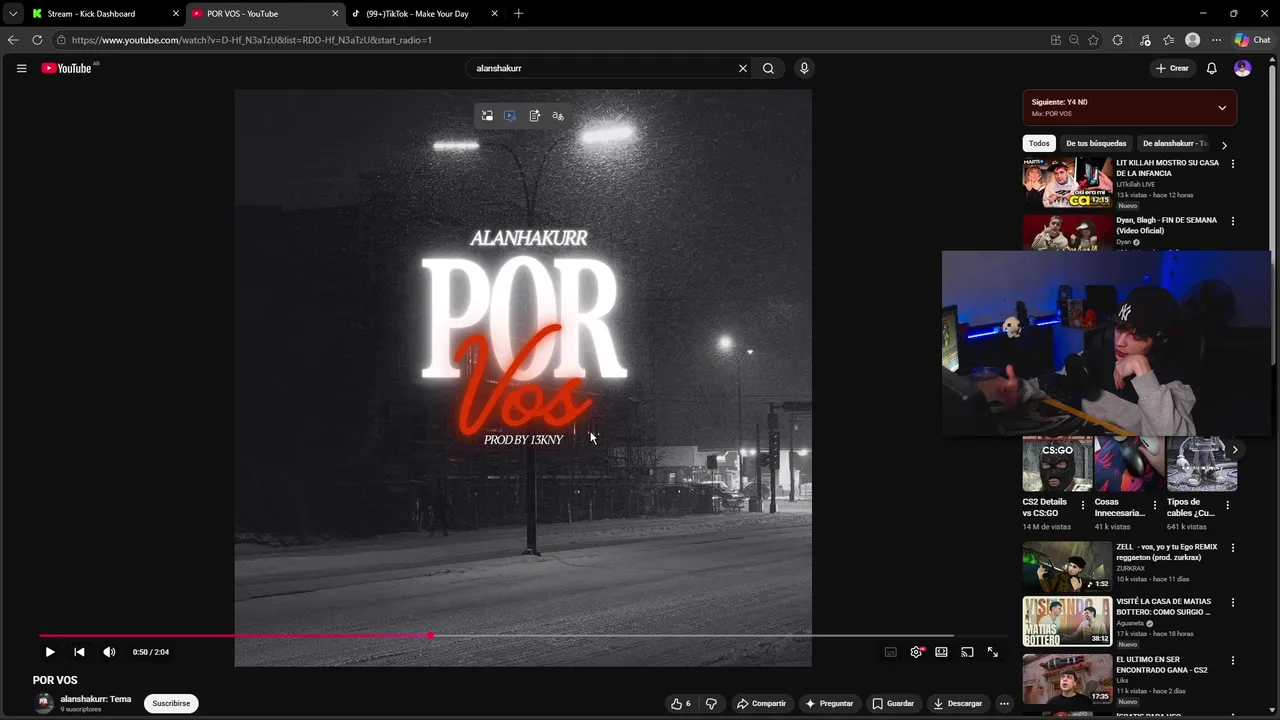The width and height of the screenshot is (1280, 720).
Task: Save video with the Guardar button
Action: click(x=893, y=703)
